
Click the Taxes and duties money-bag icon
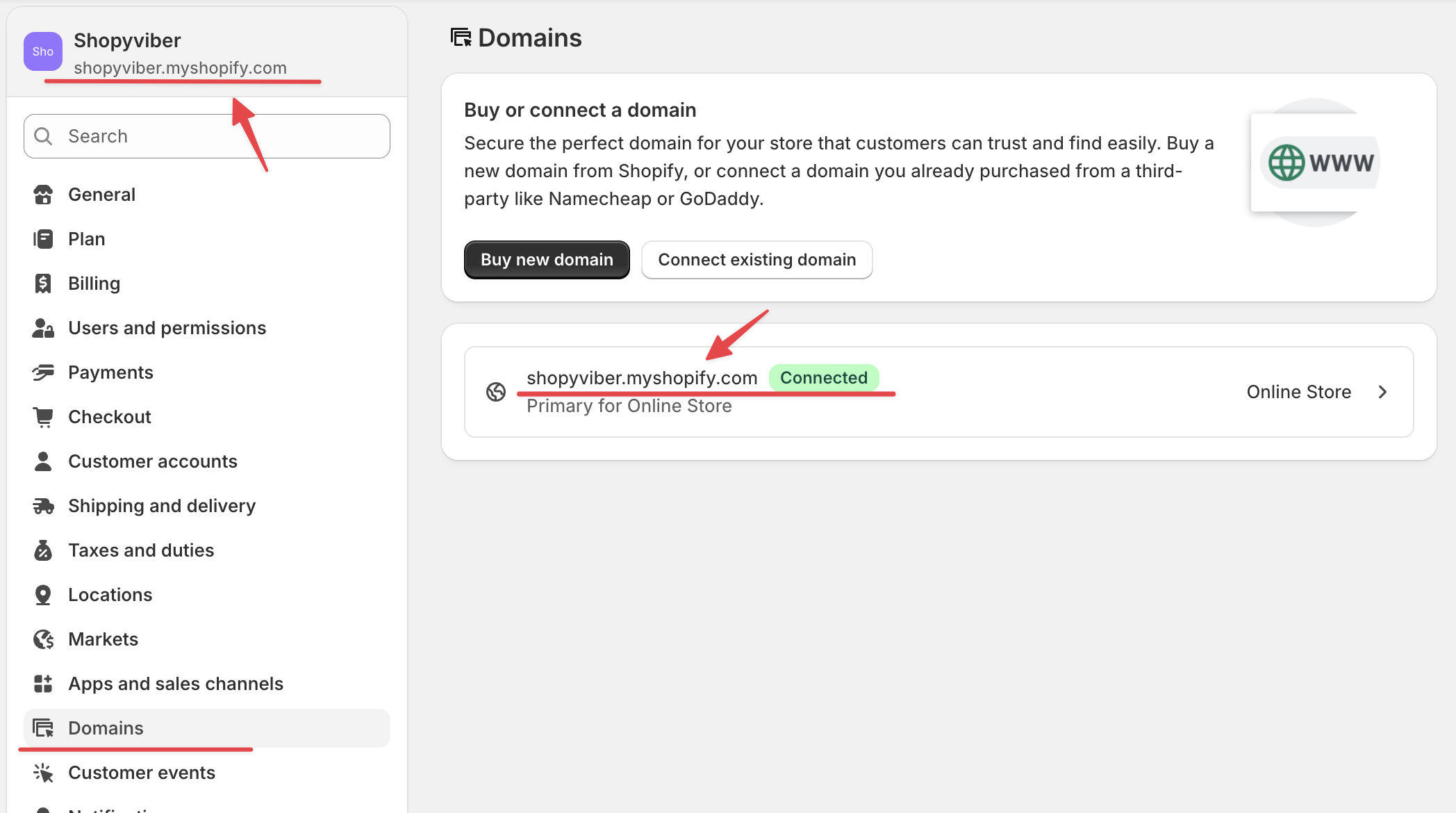pyautogui.click(x=43, y=550)
